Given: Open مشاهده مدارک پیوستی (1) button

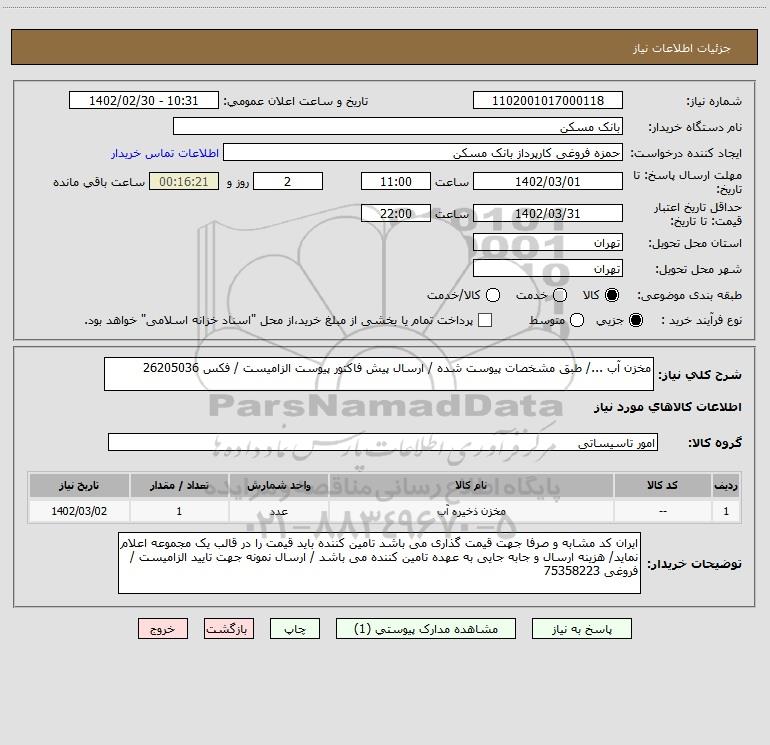Looking at the screenshot, I should tap(426, 629).
